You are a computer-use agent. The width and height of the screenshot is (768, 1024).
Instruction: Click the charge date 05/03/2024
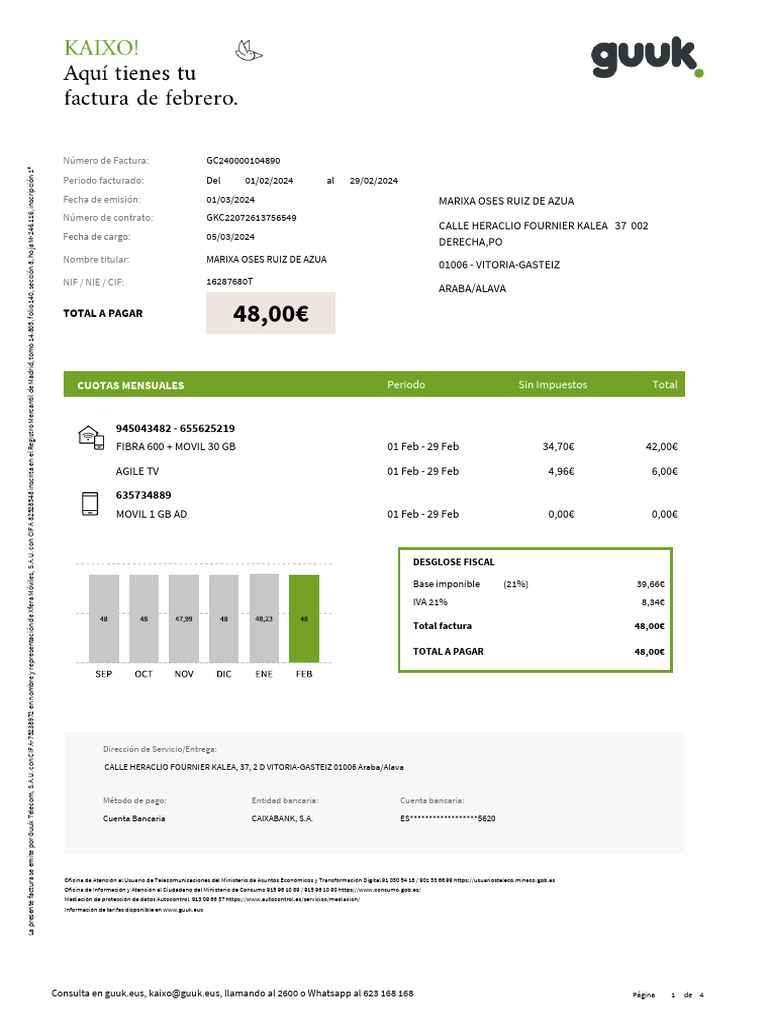pos(231,237)
